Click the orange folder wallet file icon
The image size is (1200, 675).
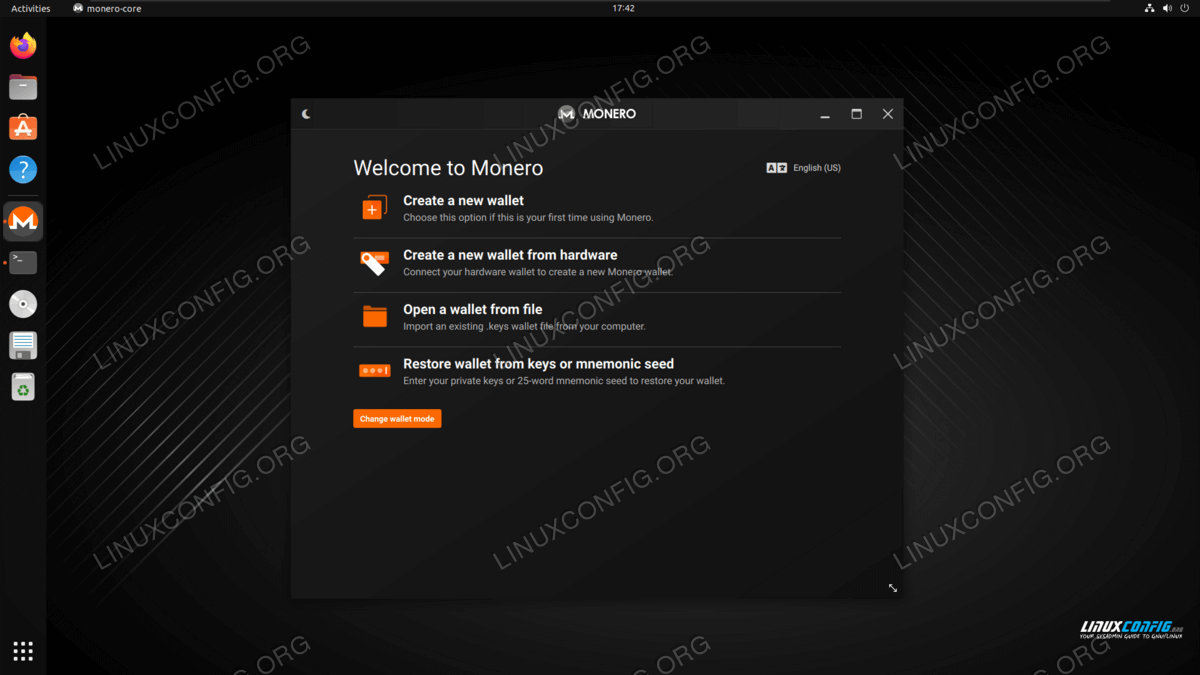[x=374, y=317]
